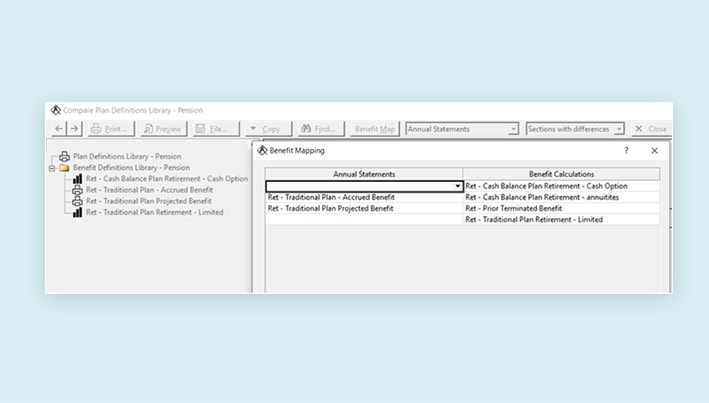Click bar chart icon next to Cash Balance item
709x403 pixels.
(x=78, y=179)
